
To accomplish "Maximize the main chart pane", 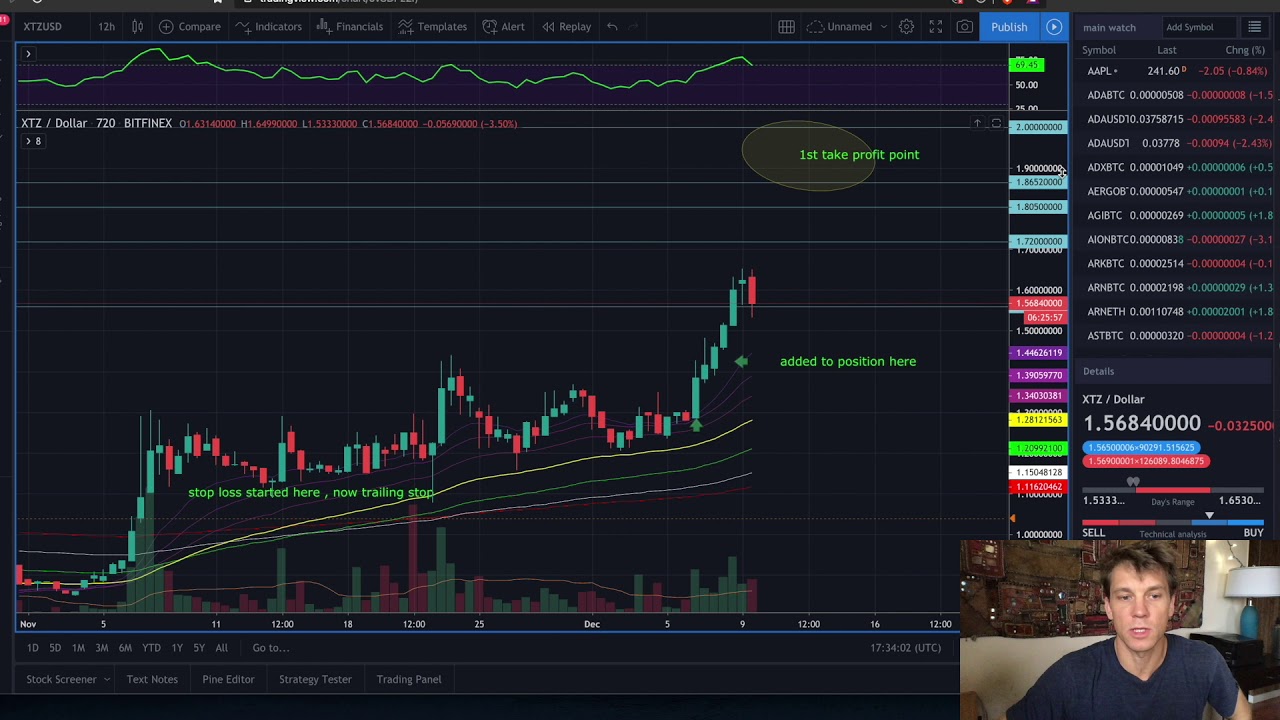I will (996, 123).
